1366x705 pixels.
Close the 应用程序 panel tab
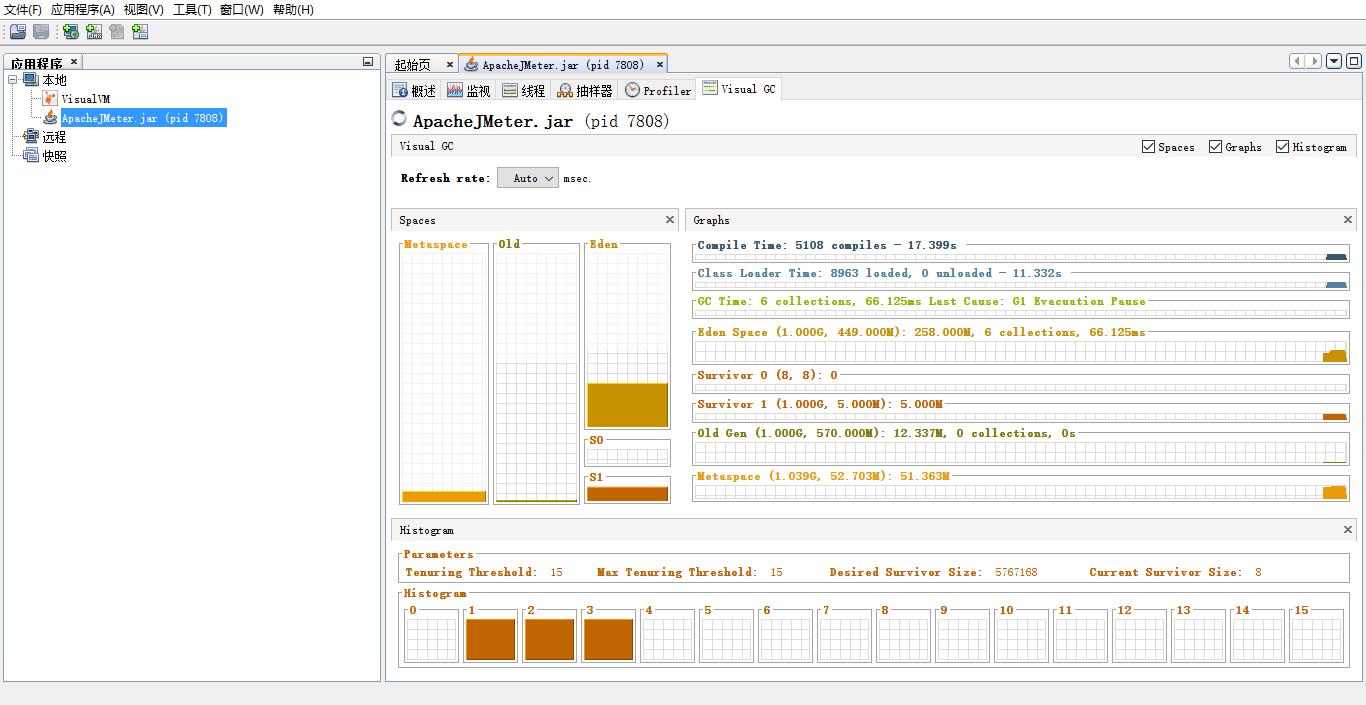pos(73,62)
